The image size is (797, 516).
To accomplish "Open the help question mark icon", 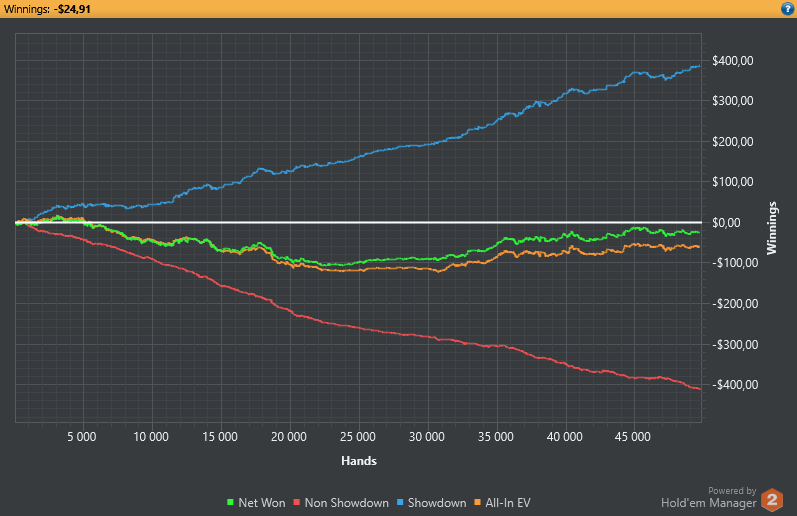I will (x=787, y=9).
